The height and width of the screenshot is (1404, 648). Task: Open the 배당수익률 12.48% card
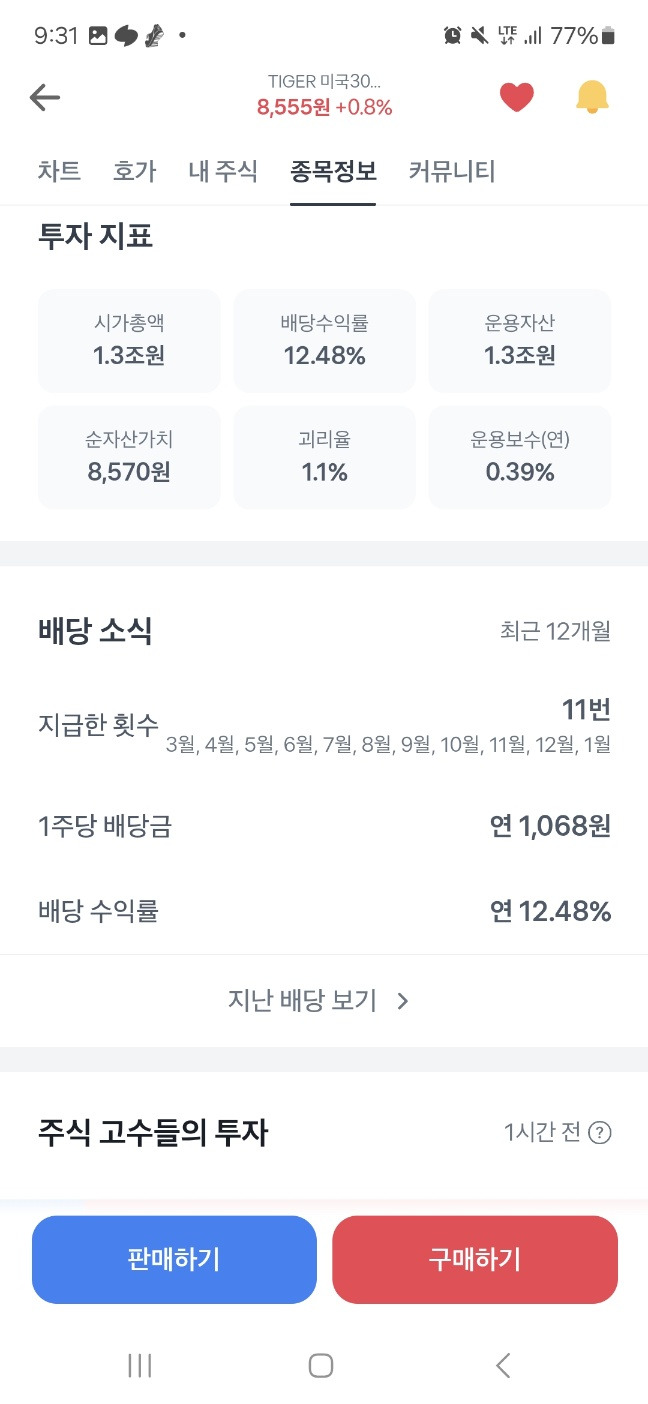325,341
